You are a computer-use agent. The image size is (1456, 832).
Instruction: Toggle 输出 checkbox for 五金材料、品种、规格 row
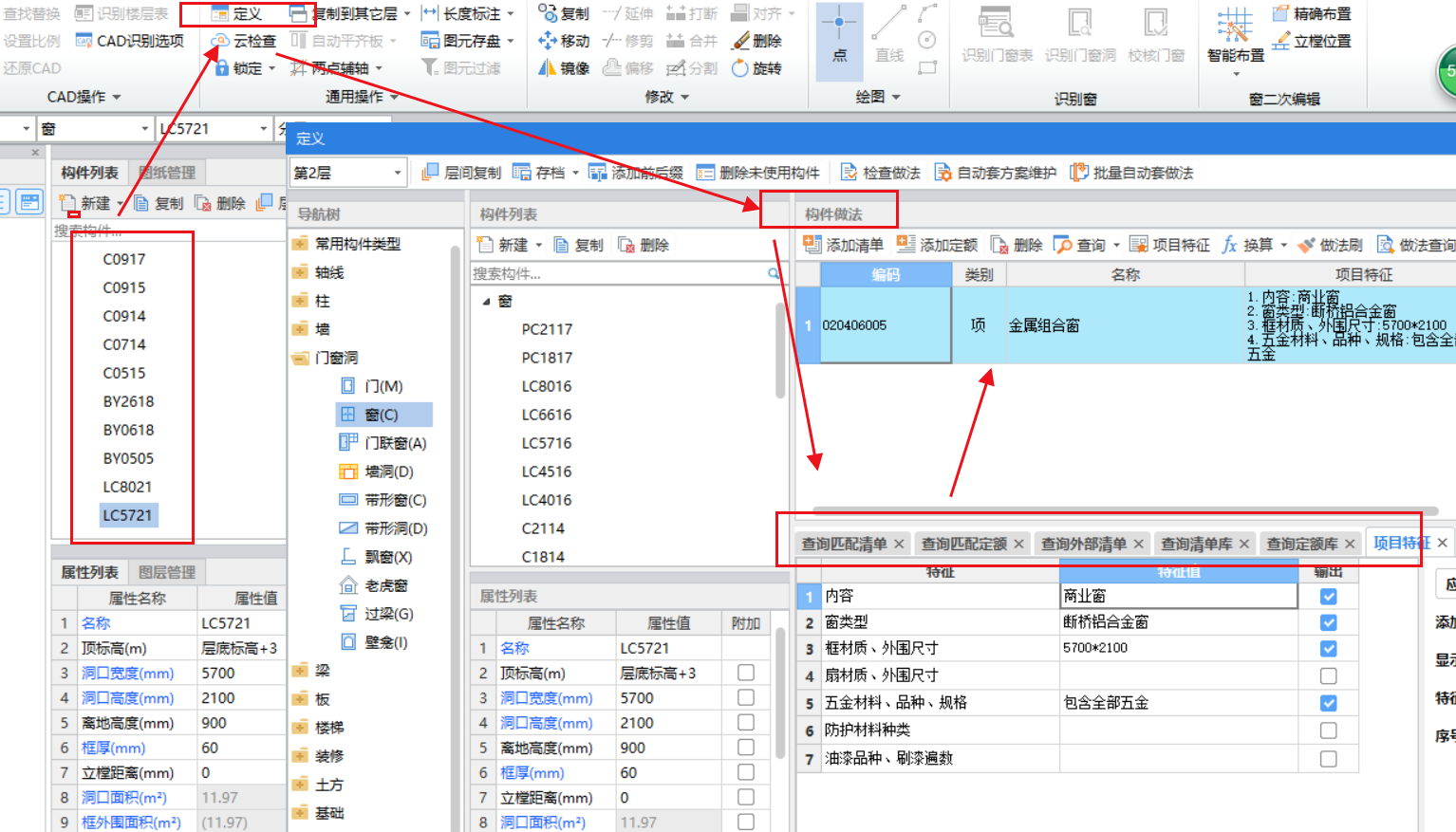[x=1329, y=703]
